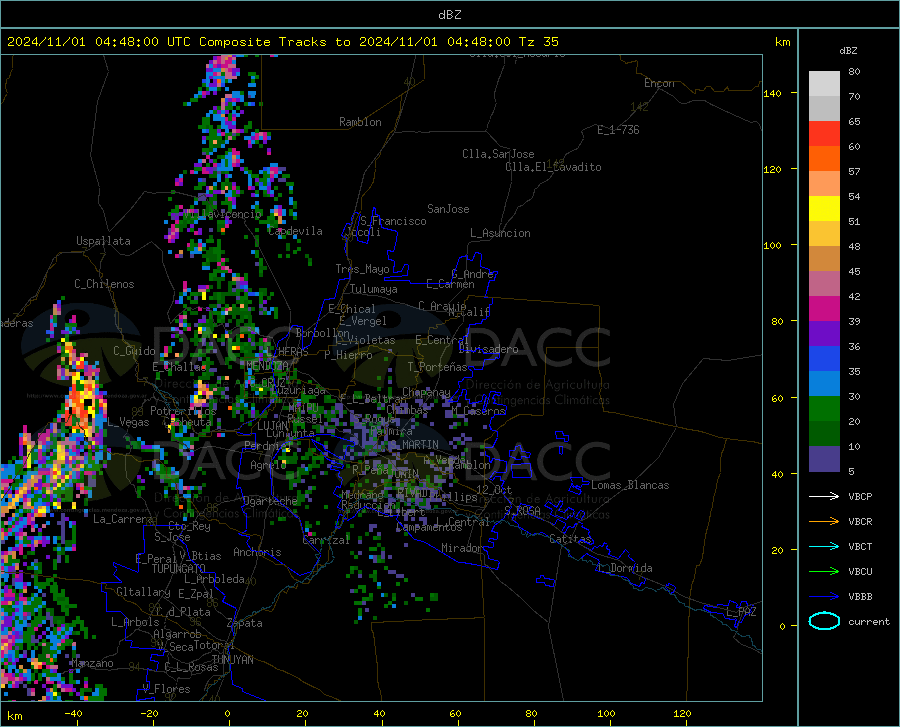Screen dimensions: 900x727
Task: Click the Potrerillos map label
Action: pos(183,411)
